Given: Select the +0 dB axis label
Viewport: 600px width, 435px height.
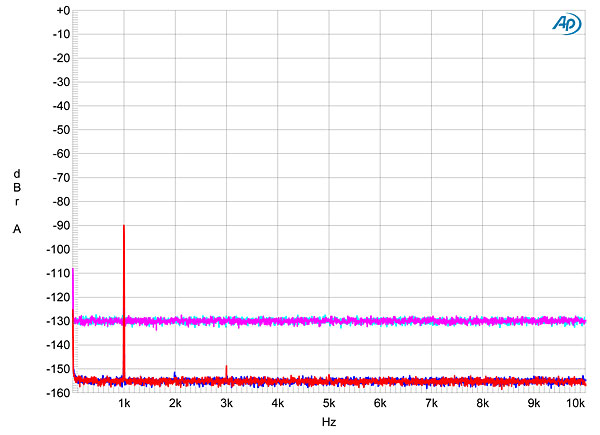Looking at the screenshot, I should coord(63,11).
